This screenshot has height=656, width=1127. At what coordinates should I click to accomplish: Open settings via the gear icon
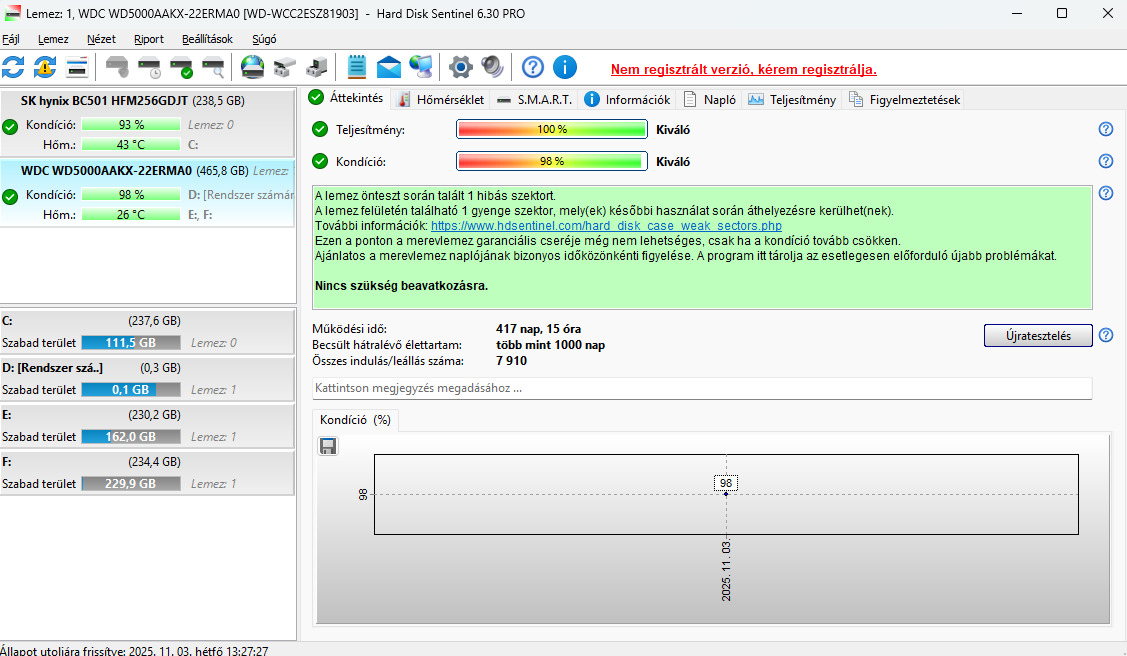(x=461, y=68)
